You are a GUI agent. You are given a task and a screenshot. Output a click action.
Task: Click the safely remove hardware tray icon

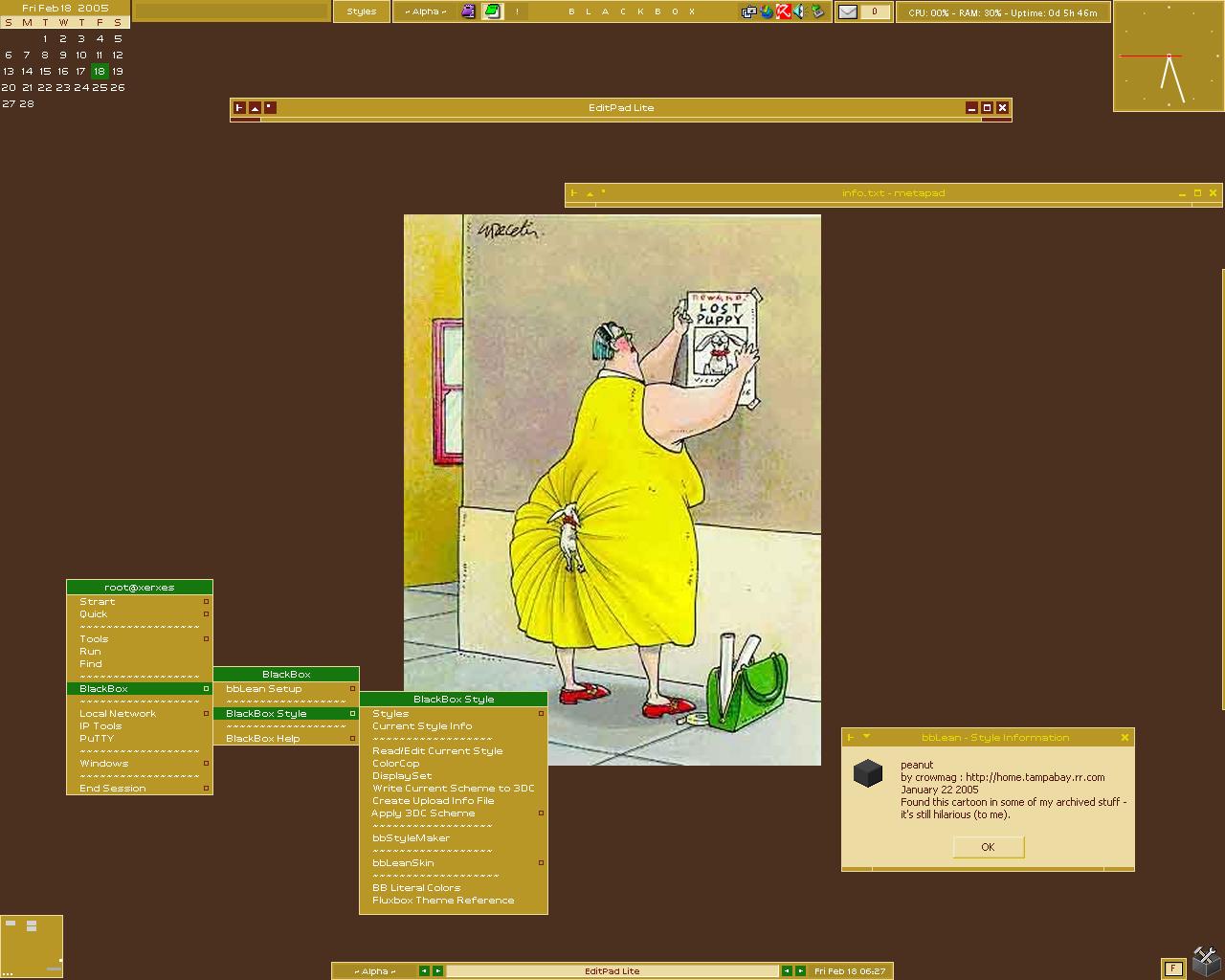click(817, 11)
